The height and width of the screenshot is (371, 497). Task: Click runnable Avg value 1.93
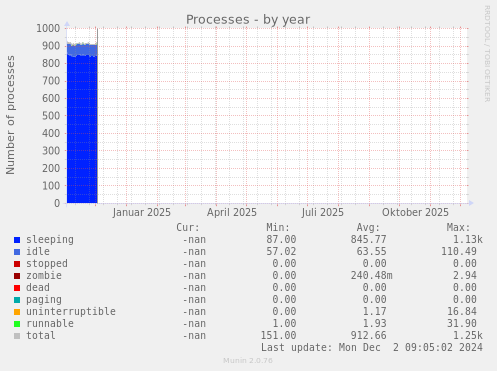(x=374, y=323)
